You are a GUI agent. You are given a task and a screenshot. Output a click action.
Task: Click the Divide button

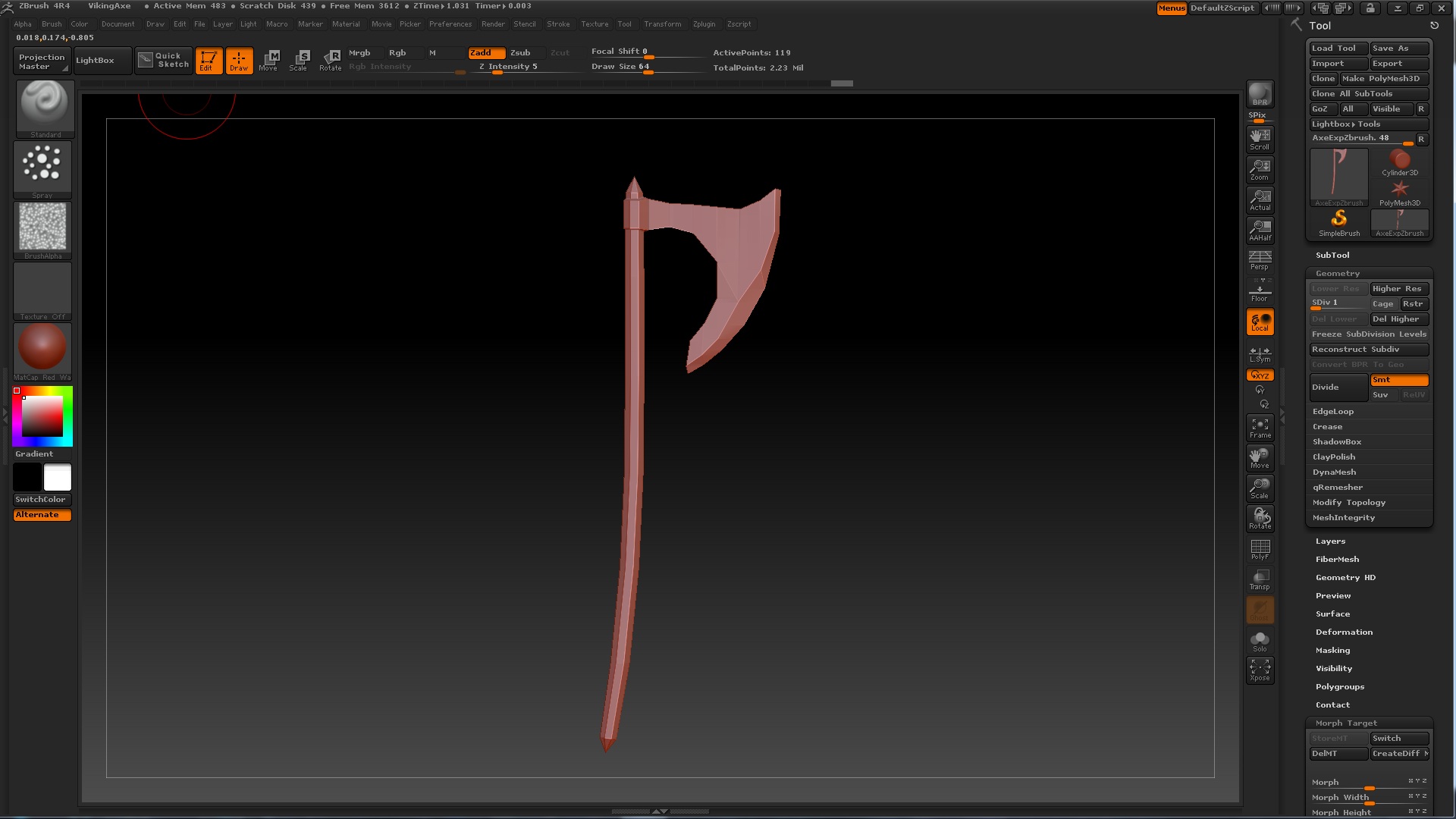pyautogui.click(x=1338, y=388)
